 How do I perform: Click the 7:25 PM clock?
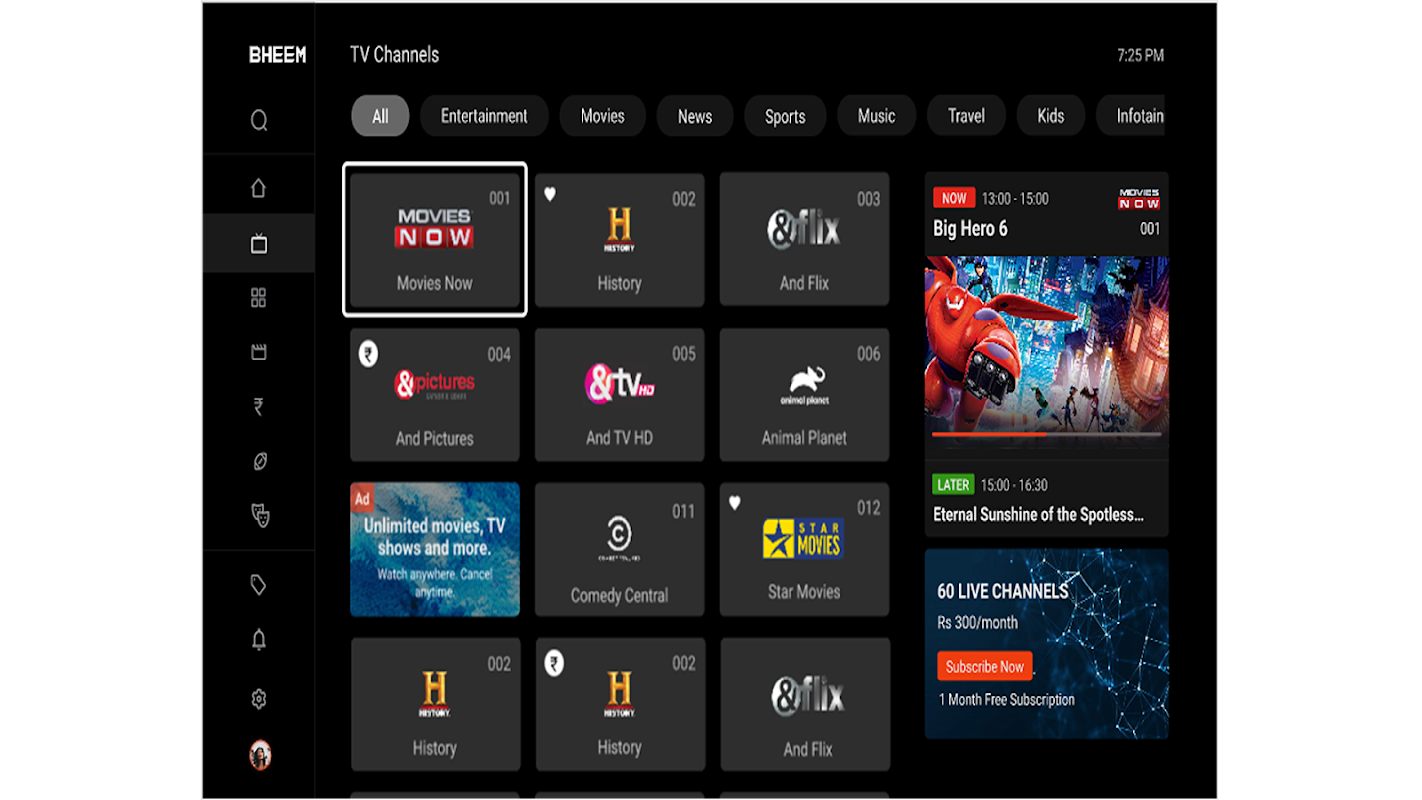pos(1141,56)
